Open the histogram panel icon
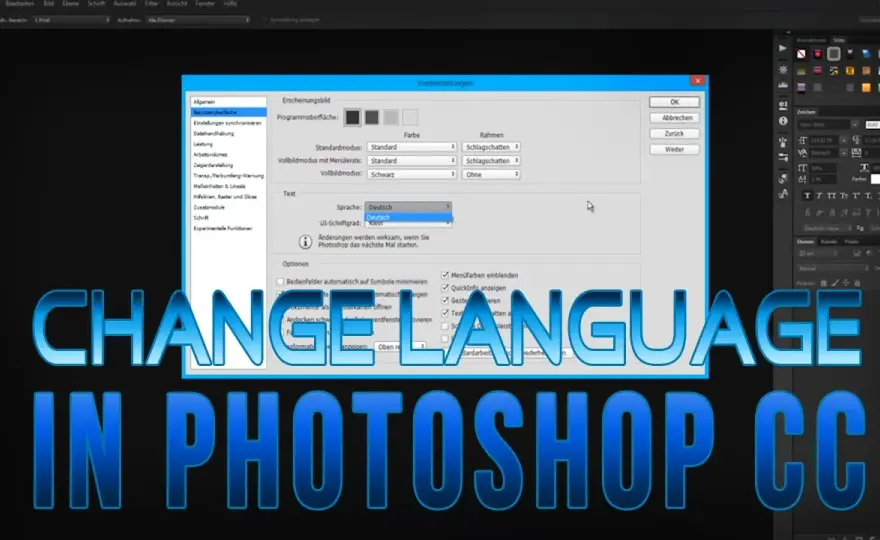The height and width of the screenshot is (540, 880). click(783, 85)
